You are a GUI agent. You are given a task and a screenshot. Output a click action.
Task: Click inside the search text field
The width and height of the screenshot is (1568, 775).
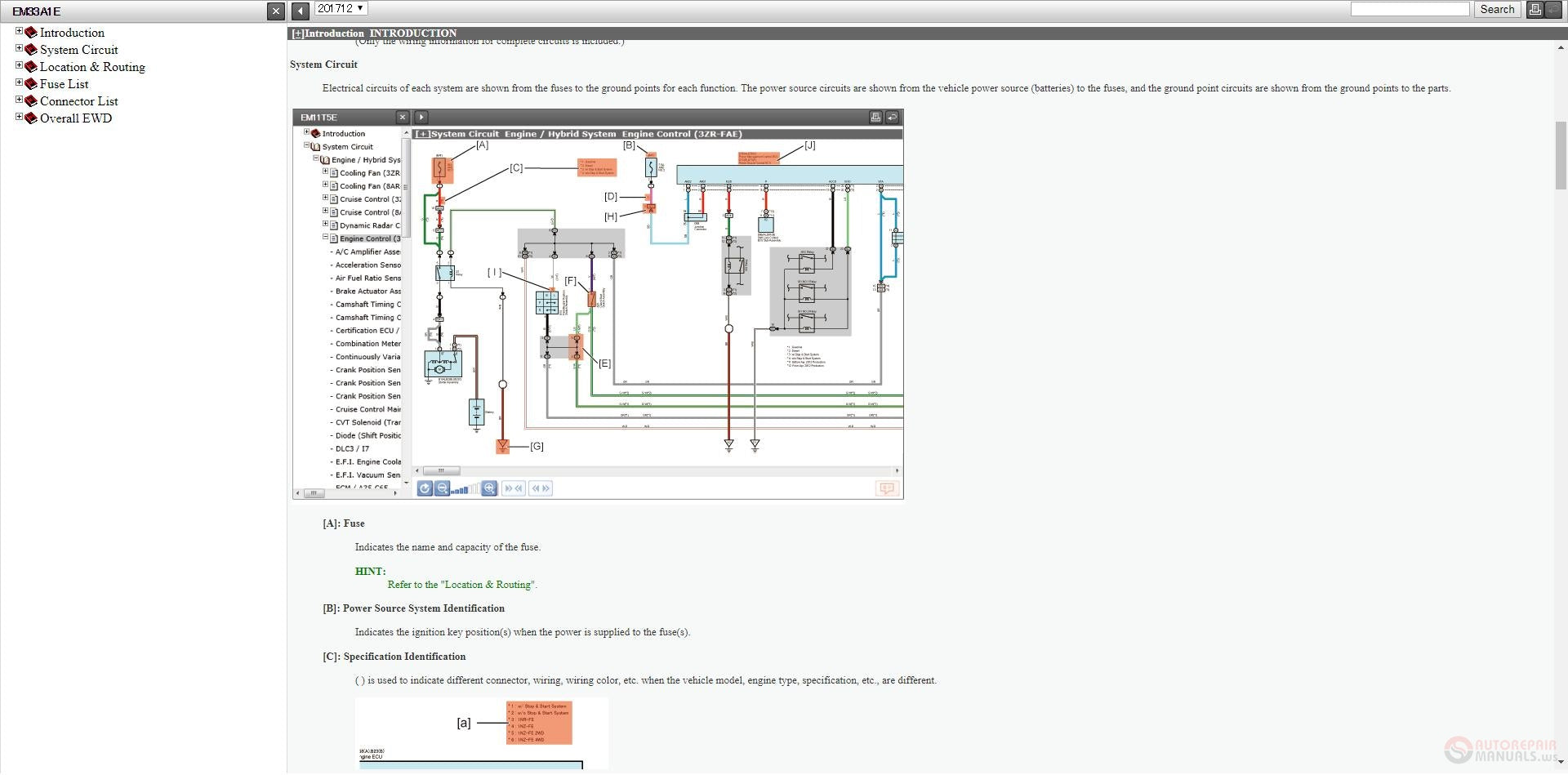1410,10
